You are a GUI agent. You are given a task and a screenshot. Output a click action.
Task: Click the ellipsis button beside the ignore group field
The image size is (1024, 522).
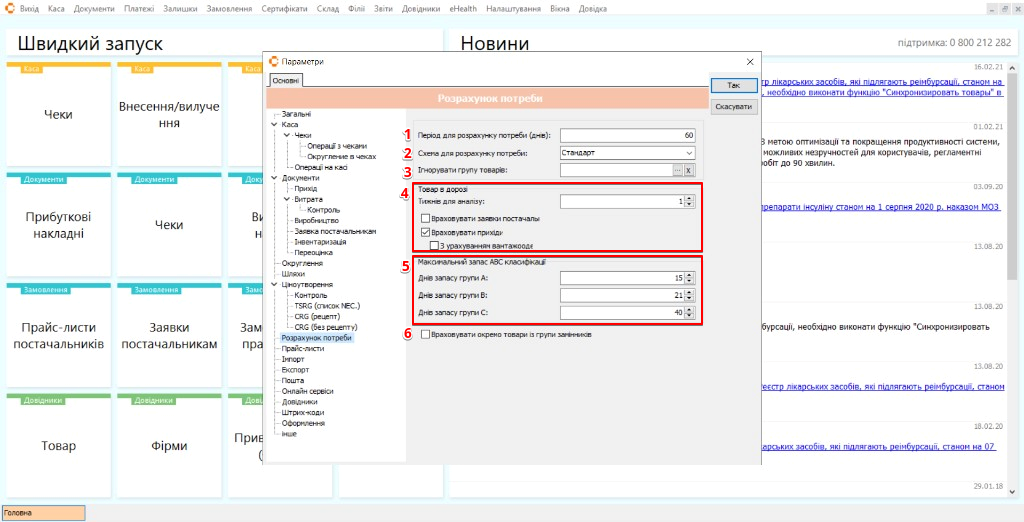point(677,170)
